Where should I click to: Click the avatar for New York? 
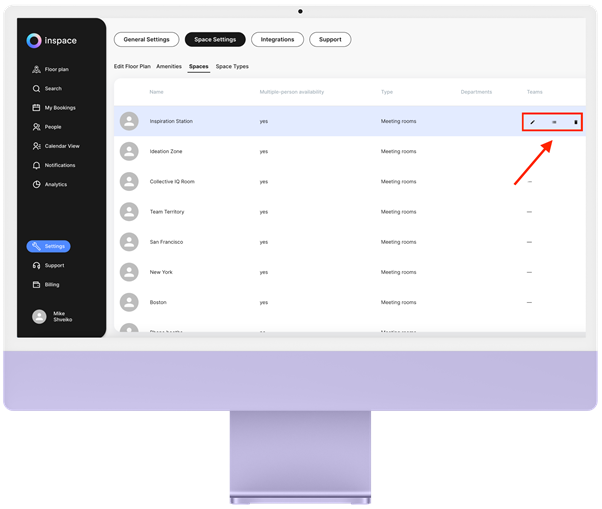(129, 272)
